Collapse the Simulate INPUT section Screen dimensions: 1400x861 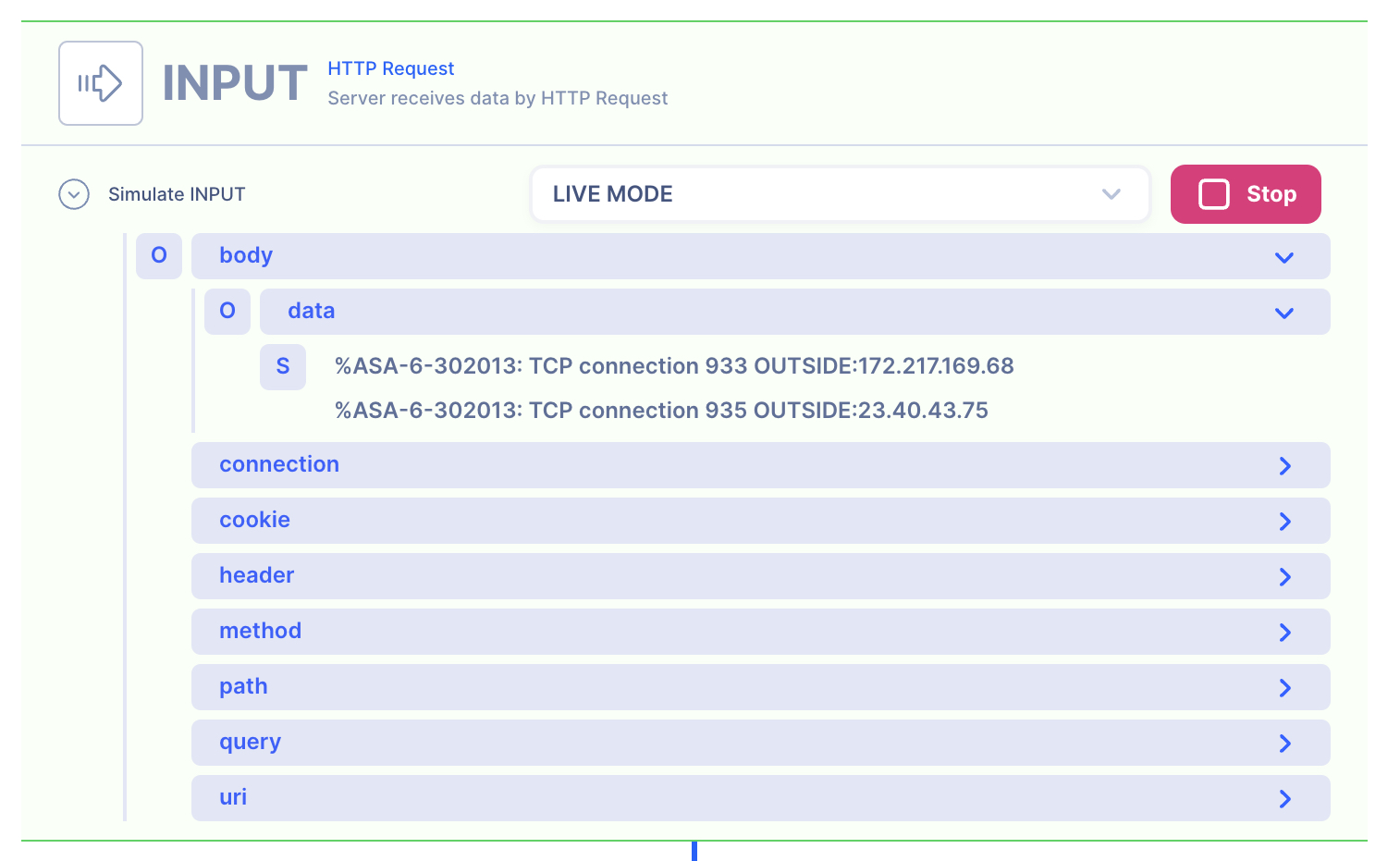tap(74, 194)
